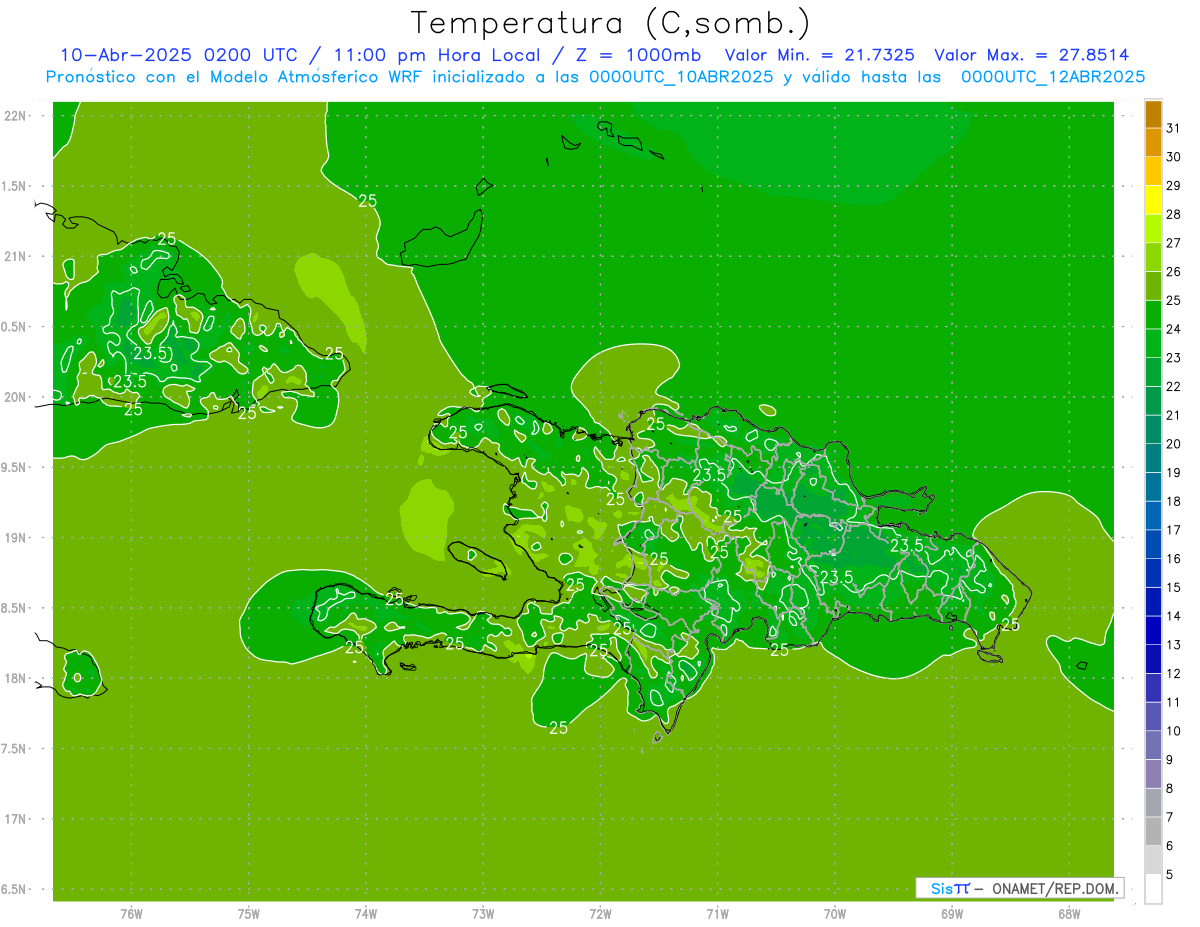1200x927 pixels.
Task: Click the 'Valor Max. = 27.8514' readout
Action: [x=1032, y=55]
